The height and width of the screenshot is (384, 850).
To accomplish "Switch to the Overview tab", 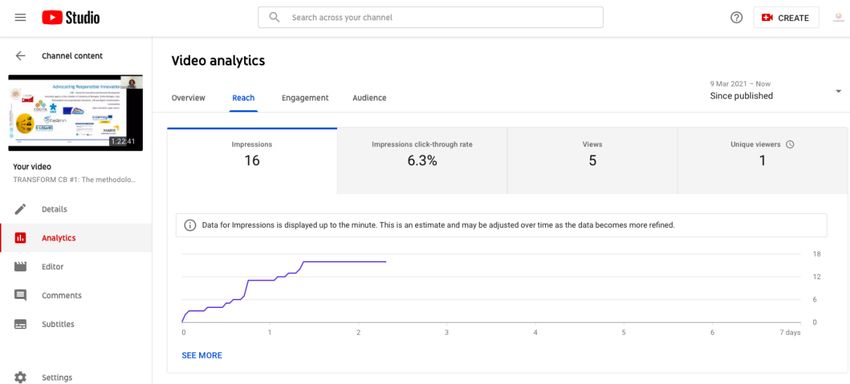I will 188,98.
